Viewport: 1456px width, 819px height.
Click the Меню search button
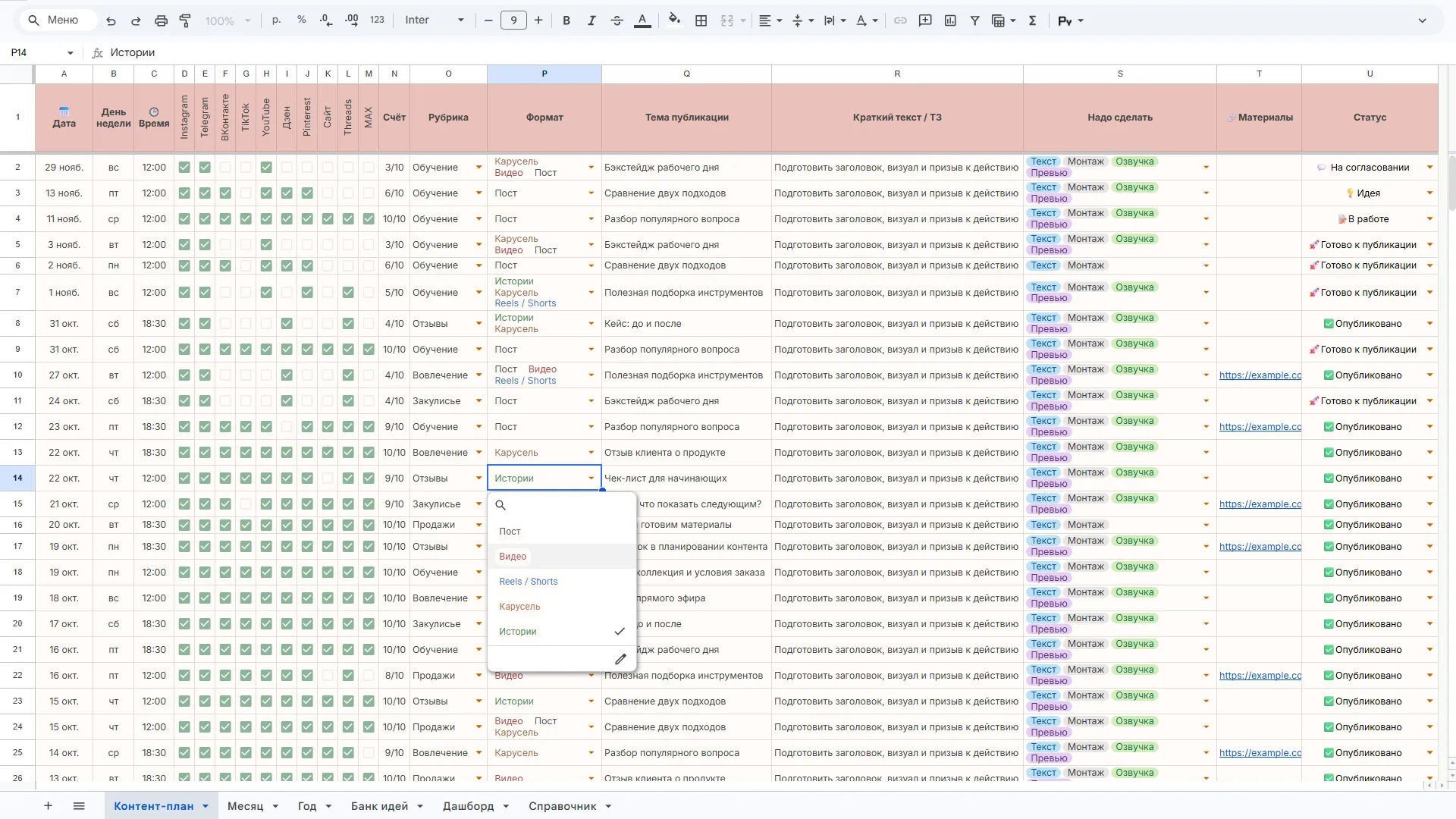pyautogui.click(x=54, y=20)
